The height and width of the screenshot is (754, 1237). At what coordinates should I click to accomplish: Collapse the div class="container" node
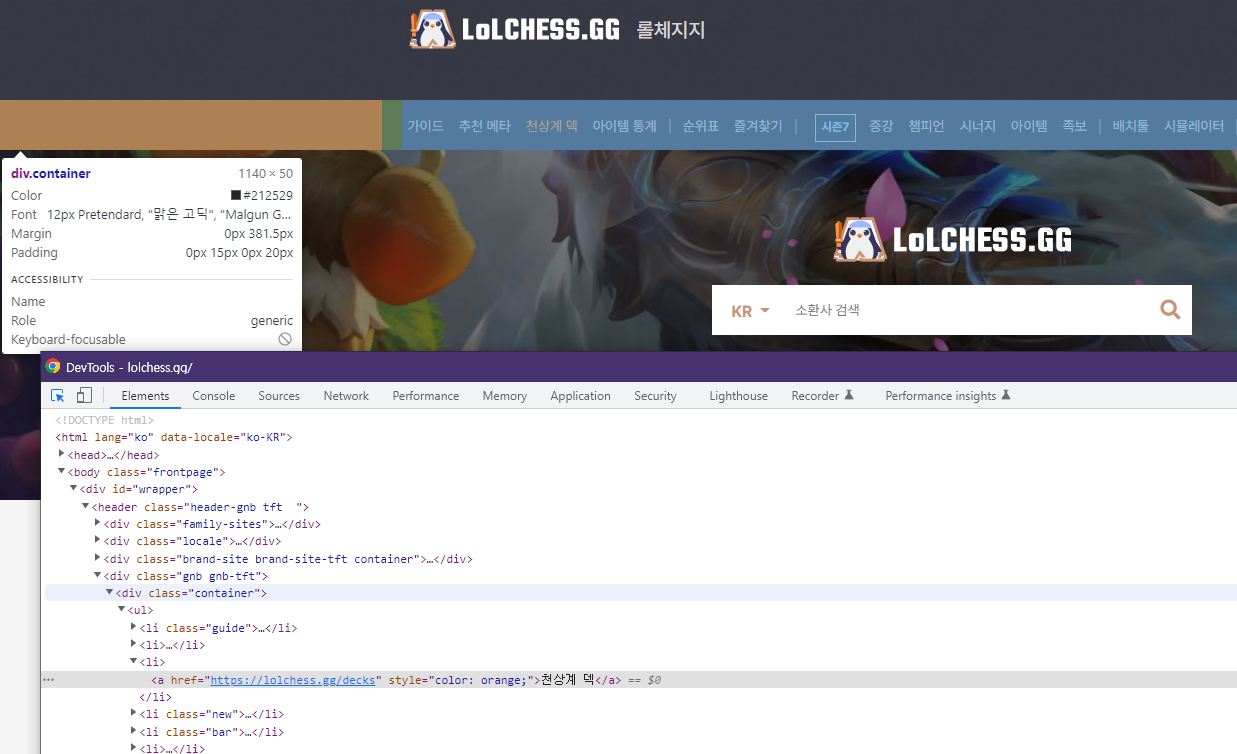(110, 593)
